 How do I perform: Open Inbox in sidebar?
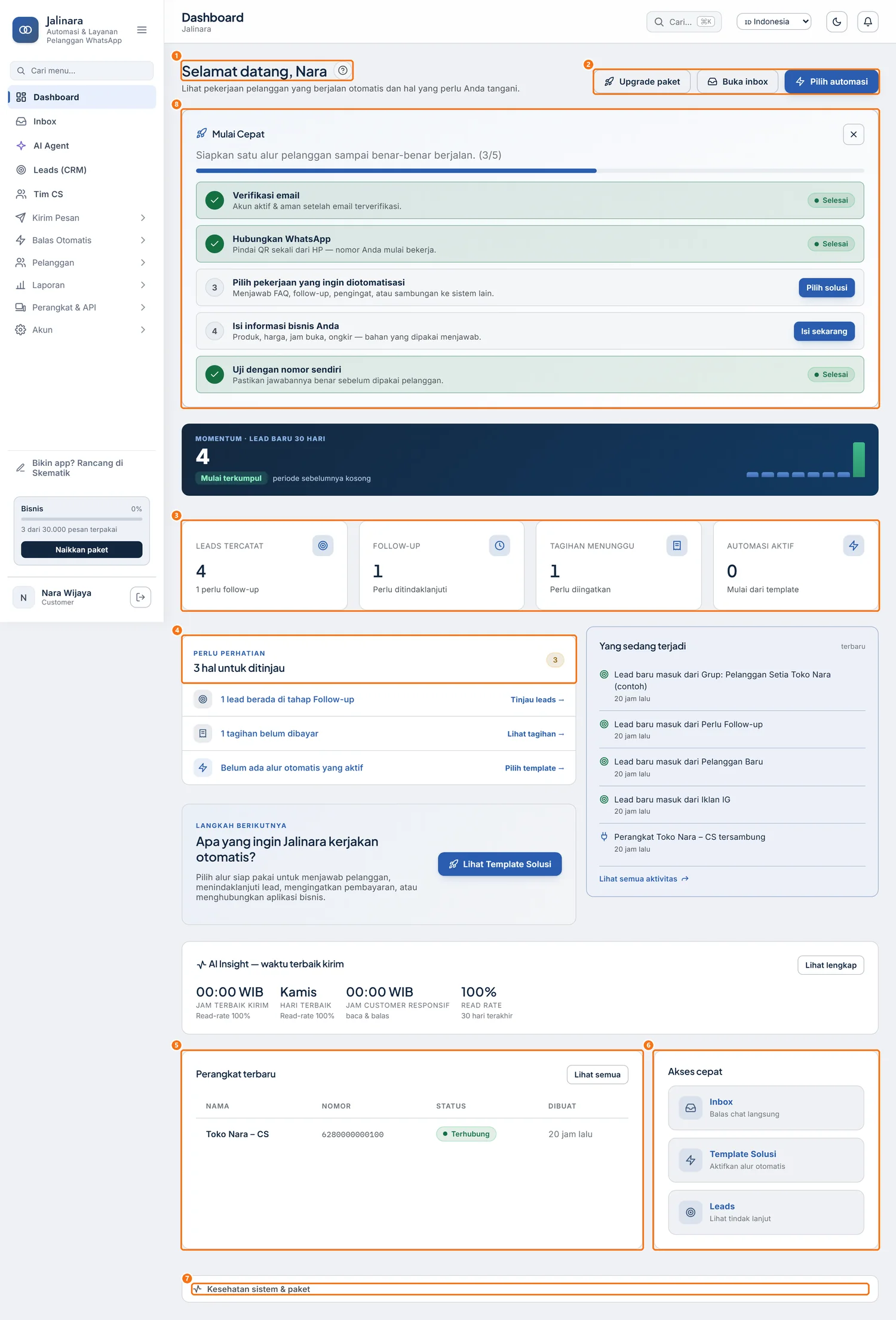[82, 121]
